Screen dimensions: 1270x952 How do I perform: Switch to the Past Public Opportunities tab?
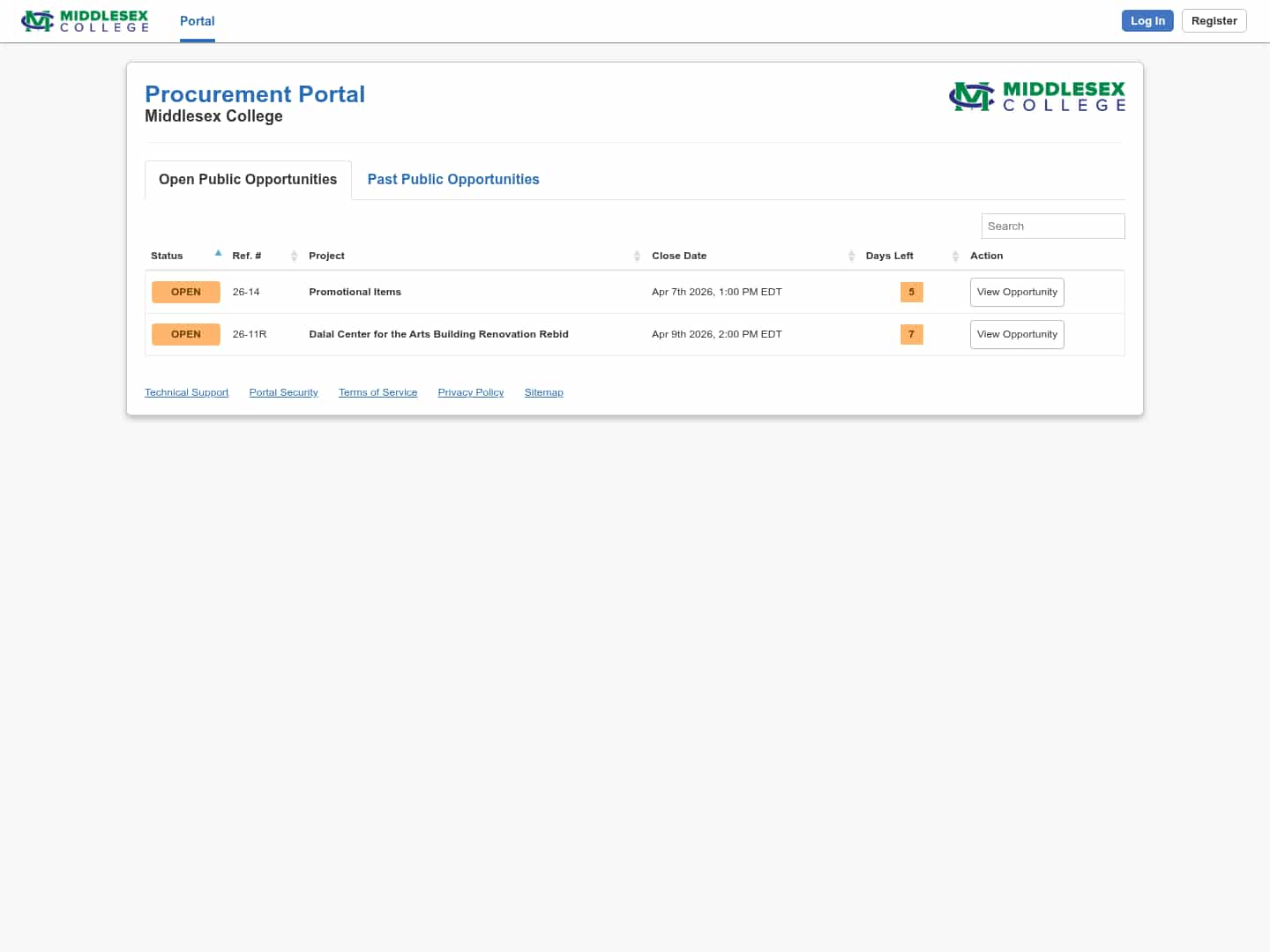tap(453, 179)
